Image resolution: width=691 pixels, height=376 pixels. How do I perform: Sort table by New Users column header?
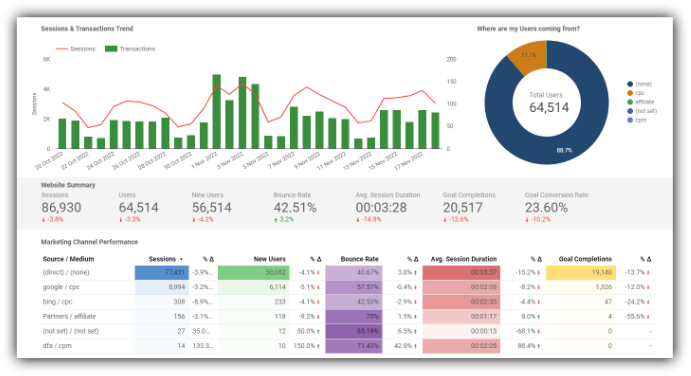point(270,259)
